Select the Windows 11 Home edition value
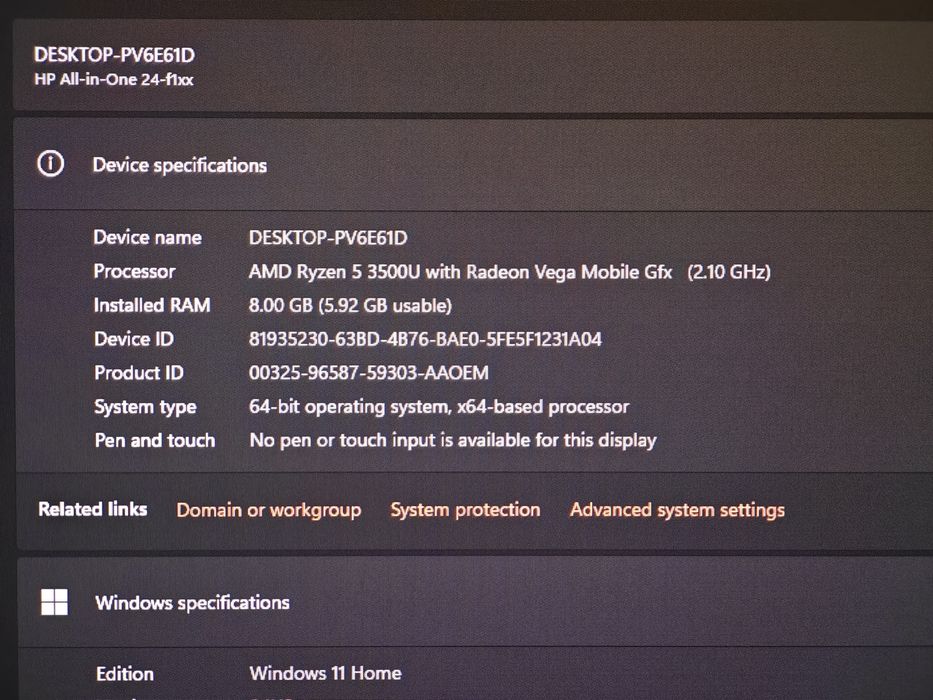The image size is (933, 700). (x=325, y=673)
